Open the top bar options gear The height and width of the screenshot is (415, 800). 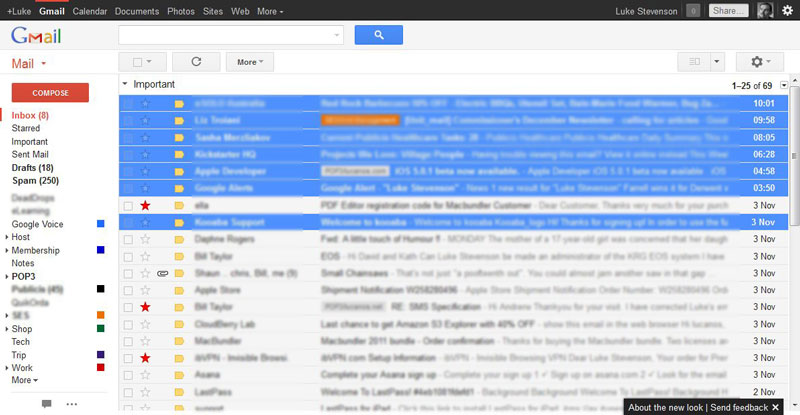(x=788, y=11)
